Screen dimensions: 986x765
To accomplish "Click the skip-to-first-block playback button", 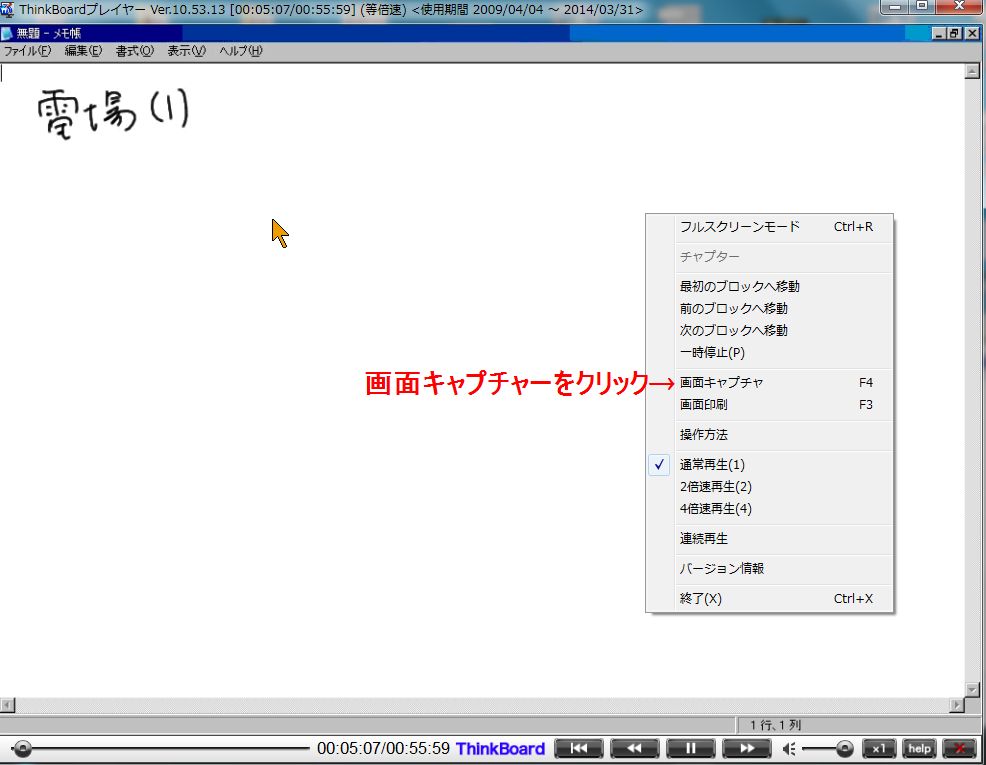I will tap(579, 748).
